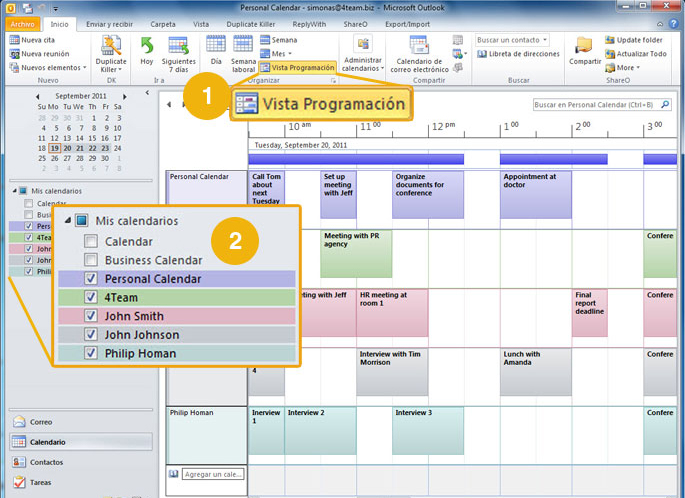Screen dimensions: 685x498
Task: Collapse Mis calendarios group in sidebar
Action: point(15,191)
